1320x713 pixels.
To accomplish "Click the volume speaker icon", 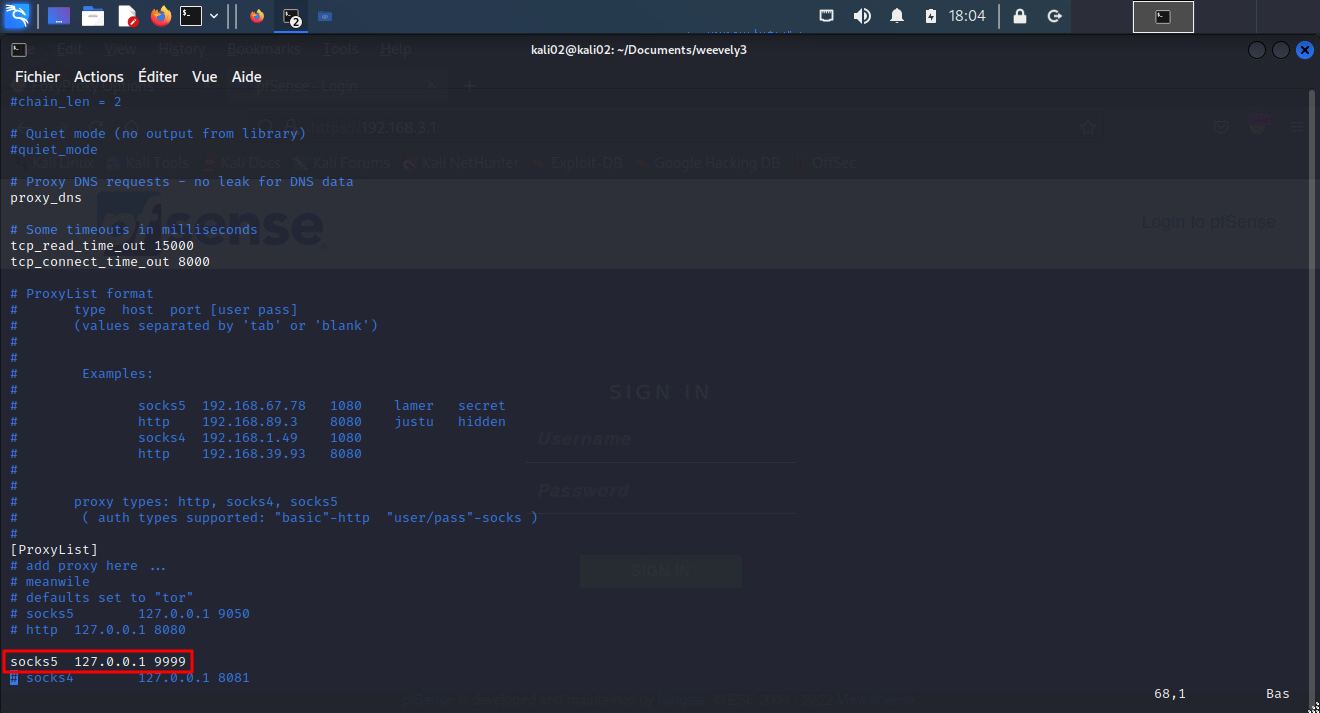I will pyautogui.click(x=861, y=16).
